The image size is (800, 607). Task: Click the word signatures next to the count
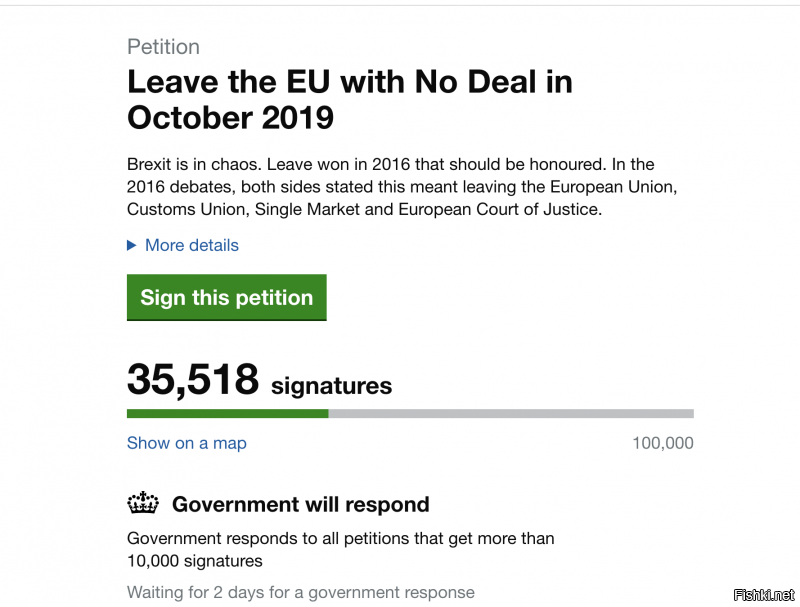pos(332,386)
